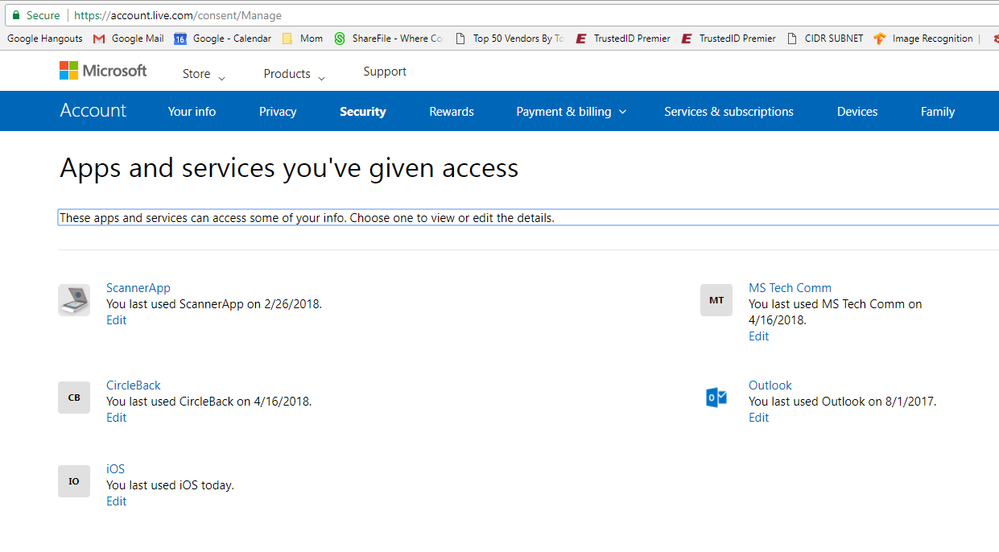
Task: Expand the Store dropdown menu
Action: [204, 74]
